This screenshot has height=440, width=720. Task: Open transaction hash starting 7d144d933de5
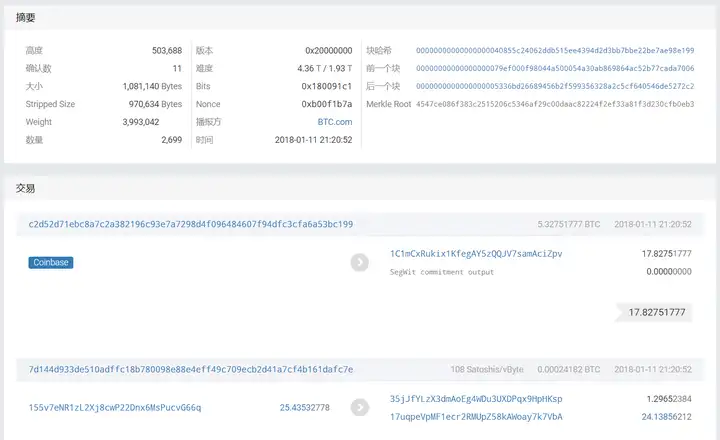tap(191, 369)
